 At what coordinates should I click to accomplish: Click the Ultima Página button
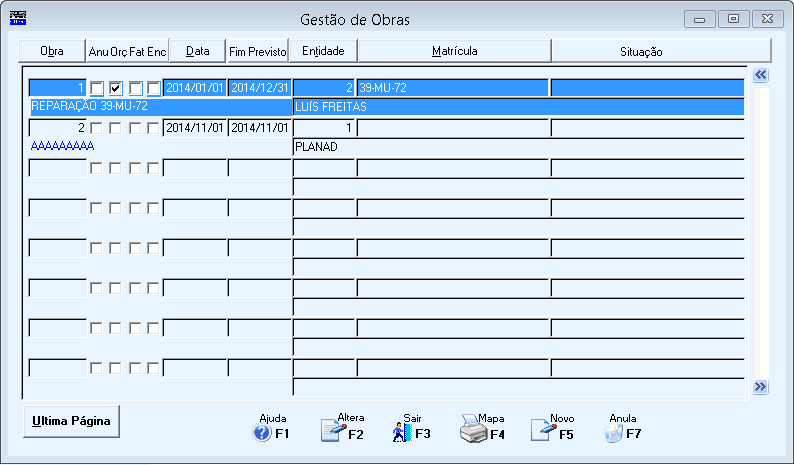tap(71, 421)
